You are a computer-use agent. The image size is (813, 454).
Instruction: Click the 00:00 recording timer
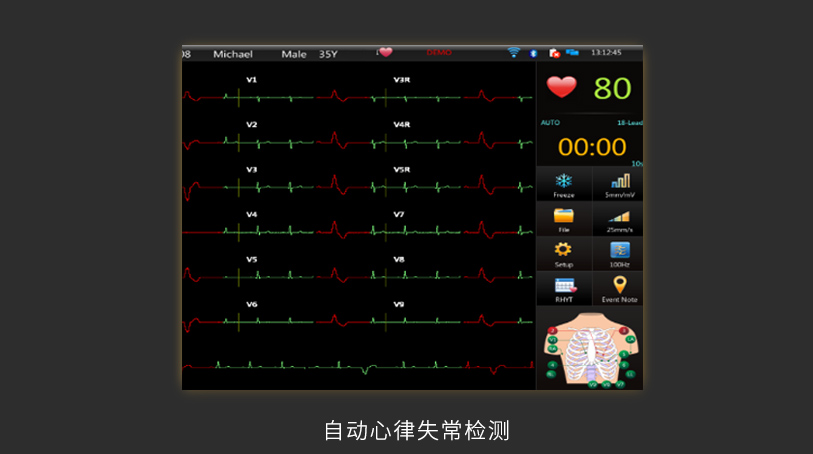(x=592, y=147)
